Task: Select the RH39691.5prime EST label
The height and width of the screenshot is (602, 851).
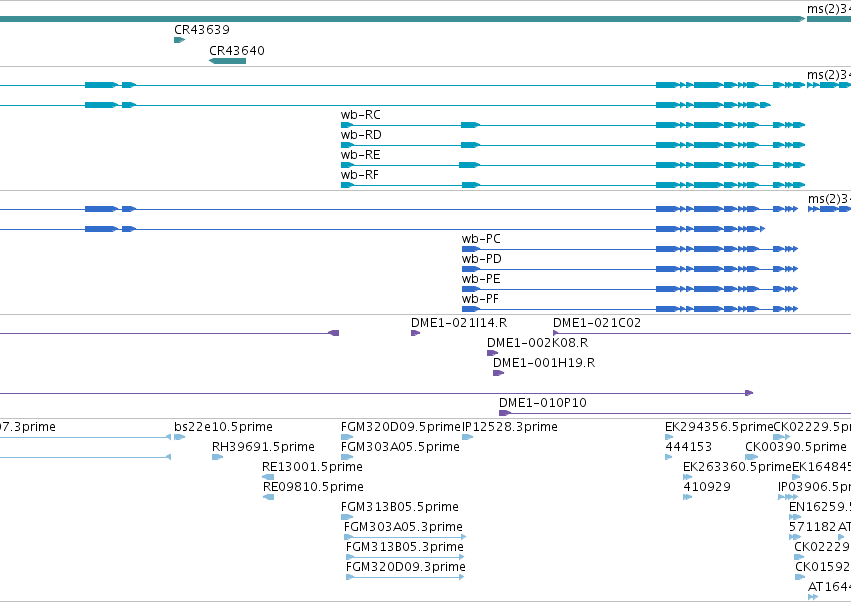Action: 263,447
